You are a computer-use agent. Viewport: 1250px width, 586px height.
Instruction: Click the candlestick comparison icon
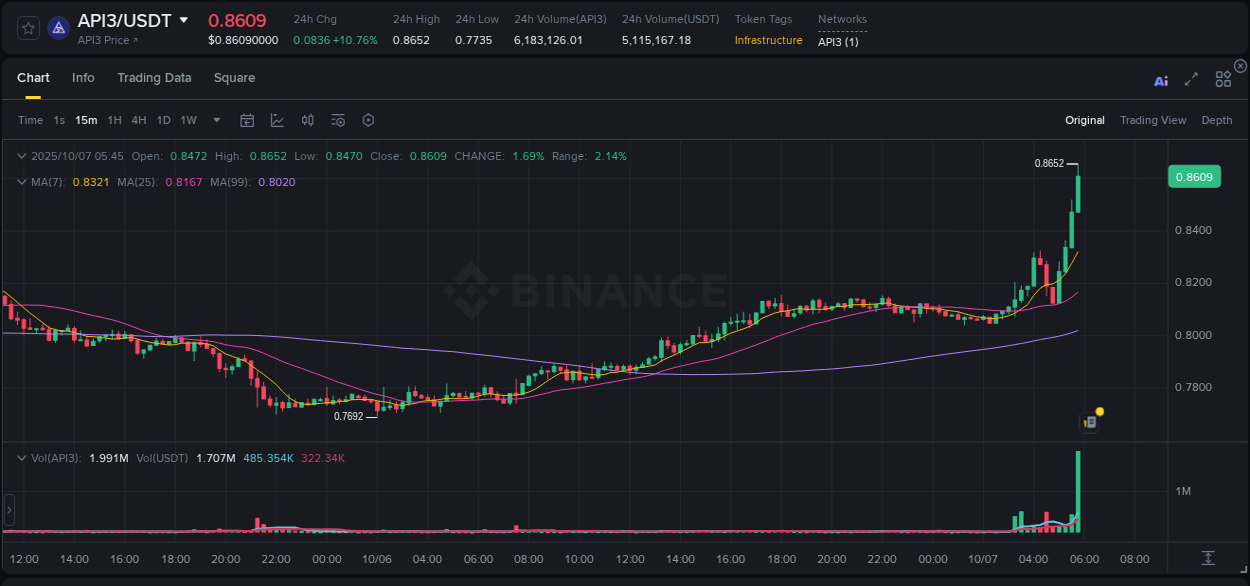pyautogui.click(x=307, y=119)
